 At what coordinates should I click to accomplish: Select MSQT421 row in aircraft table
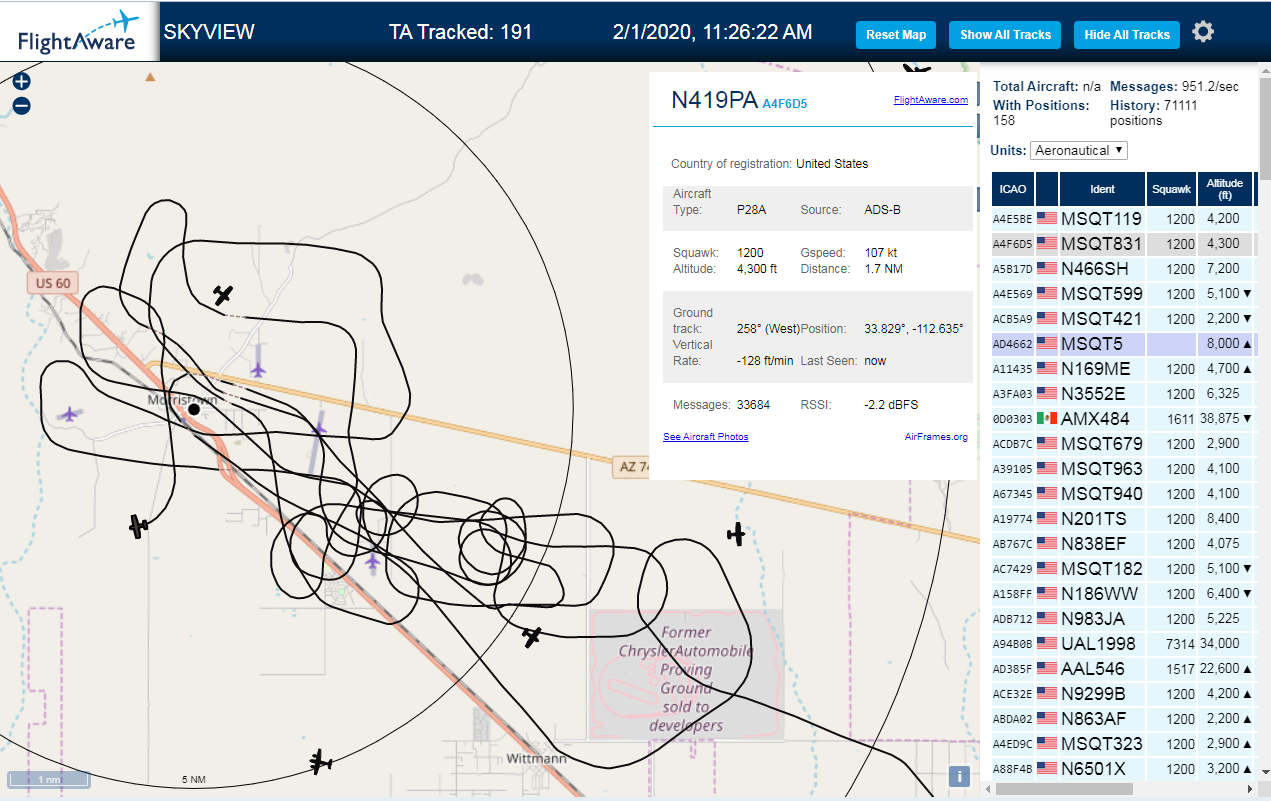pyautogui.click(x=1123, y=318)
